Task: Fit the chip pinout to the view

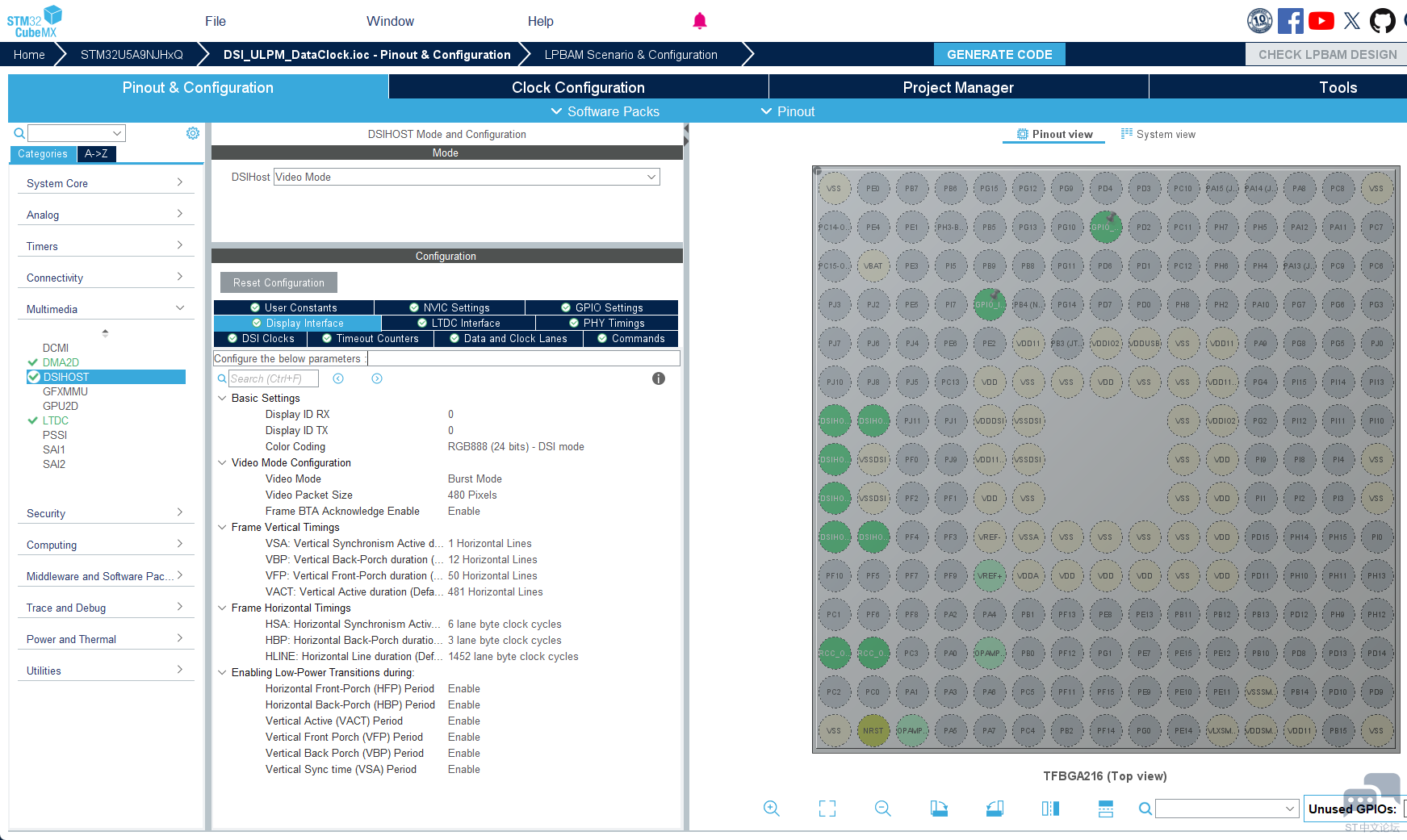Action: (827, 809)
